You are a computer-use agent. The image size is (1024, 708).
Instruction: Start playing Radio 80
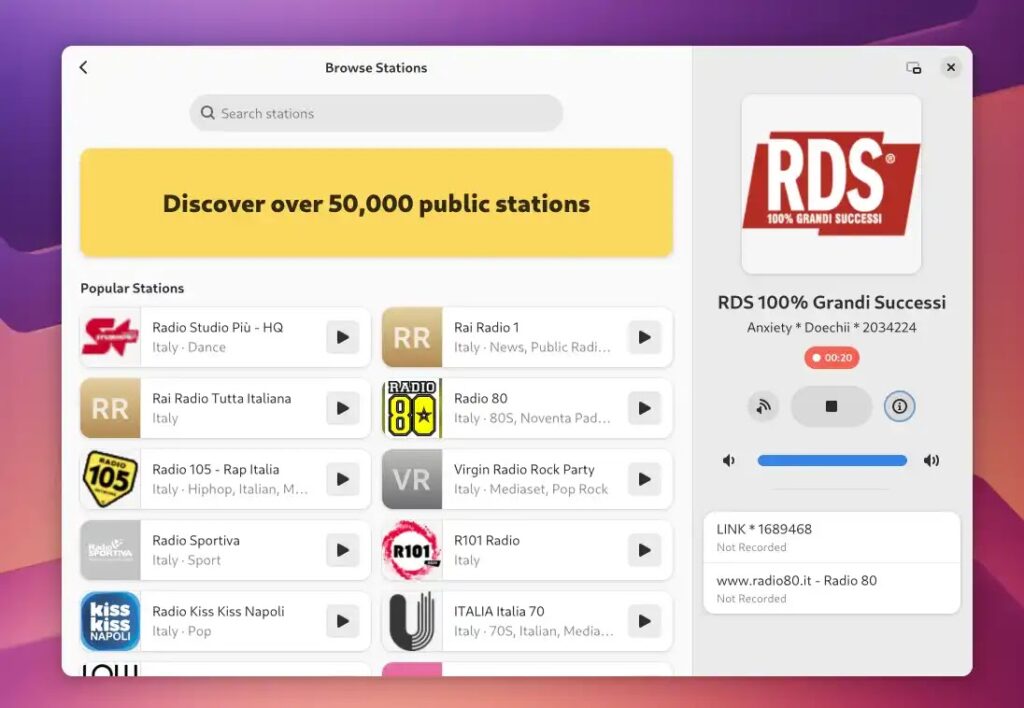pyautogui.click(x=644, y=408)
